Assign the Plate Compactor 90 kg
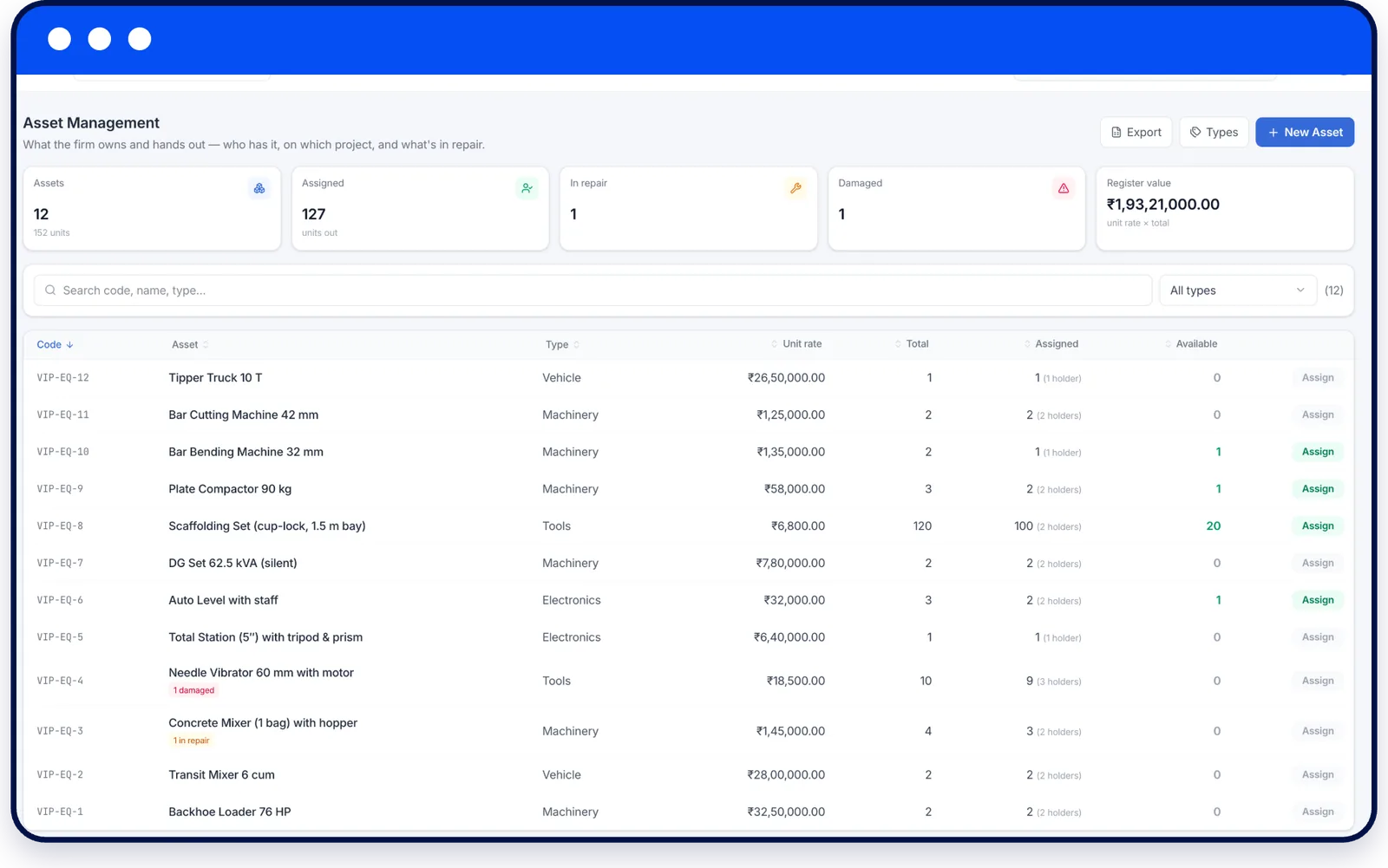 (1318, 489)
